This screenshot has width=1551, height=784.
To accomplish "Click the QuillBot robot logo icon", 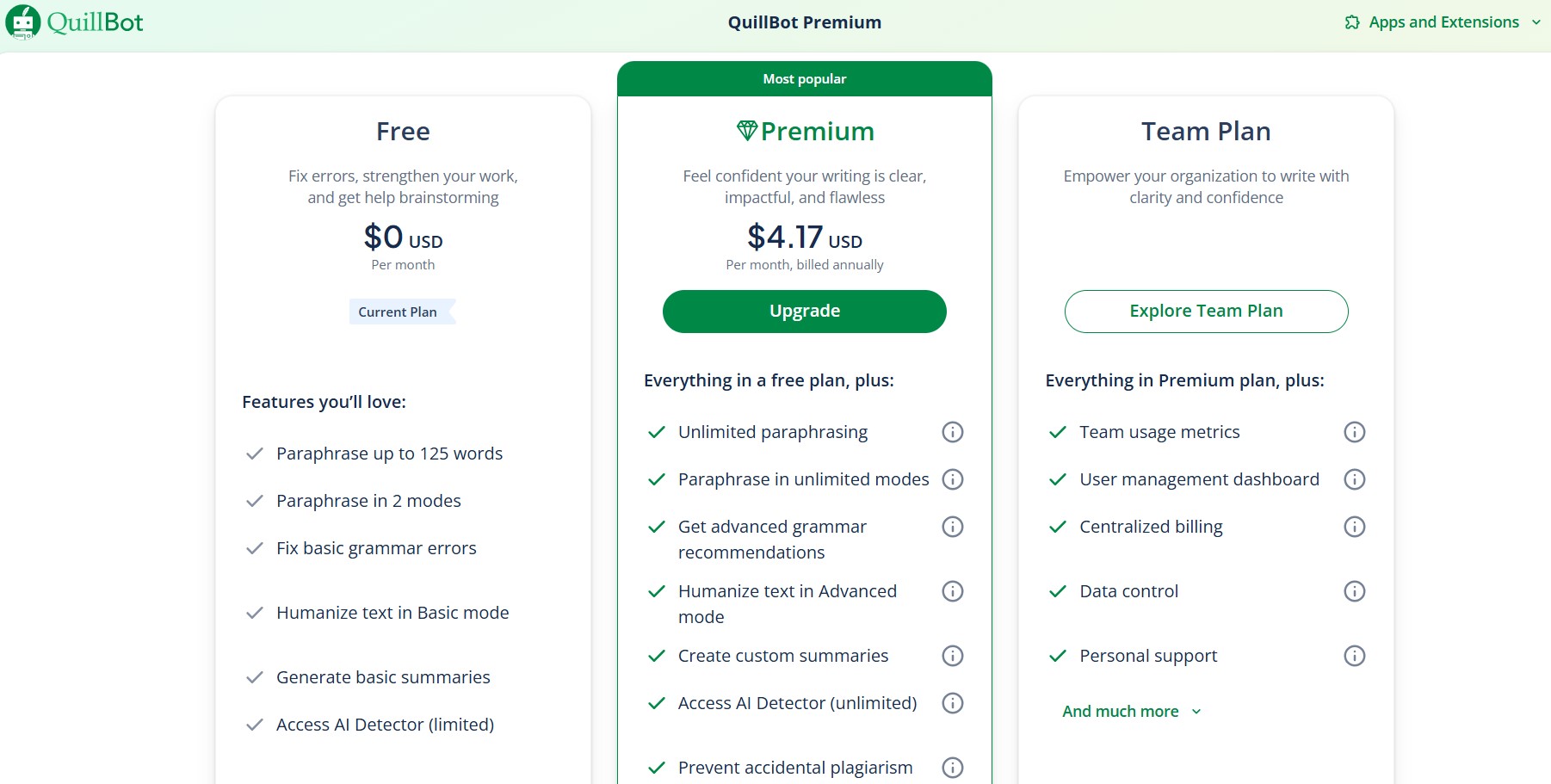I will [22, 22].
